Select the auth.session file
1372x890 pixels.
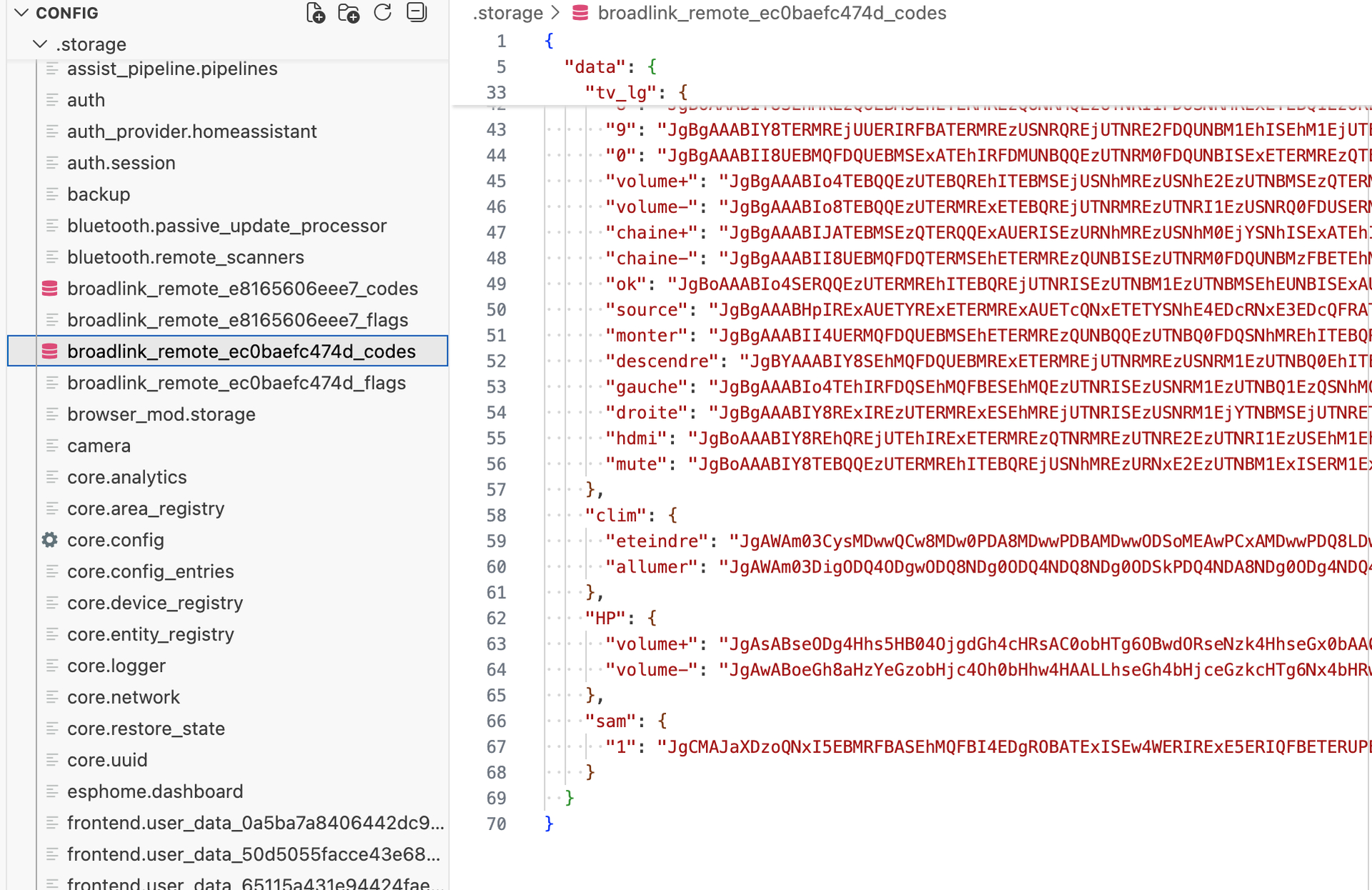[121, 163]
